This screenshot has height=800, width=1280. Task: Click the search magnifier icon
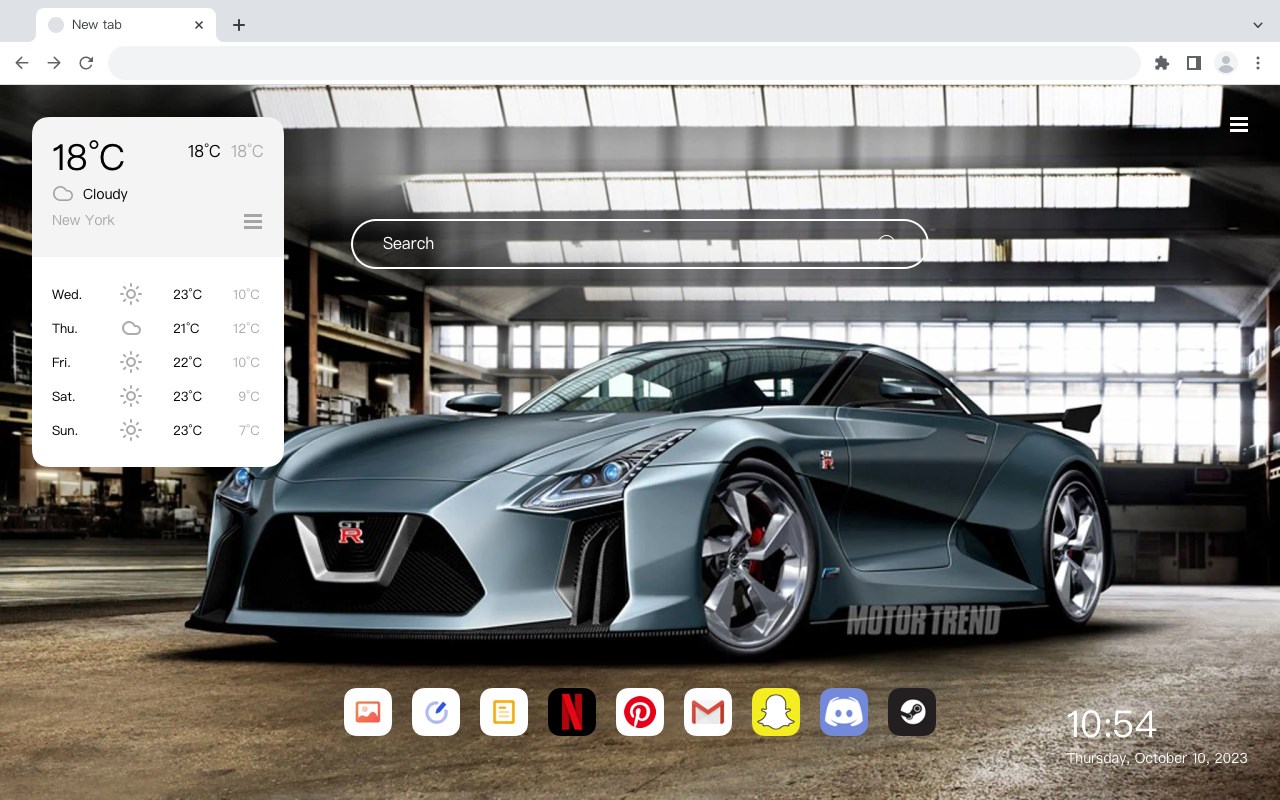(x=886, y=243)
